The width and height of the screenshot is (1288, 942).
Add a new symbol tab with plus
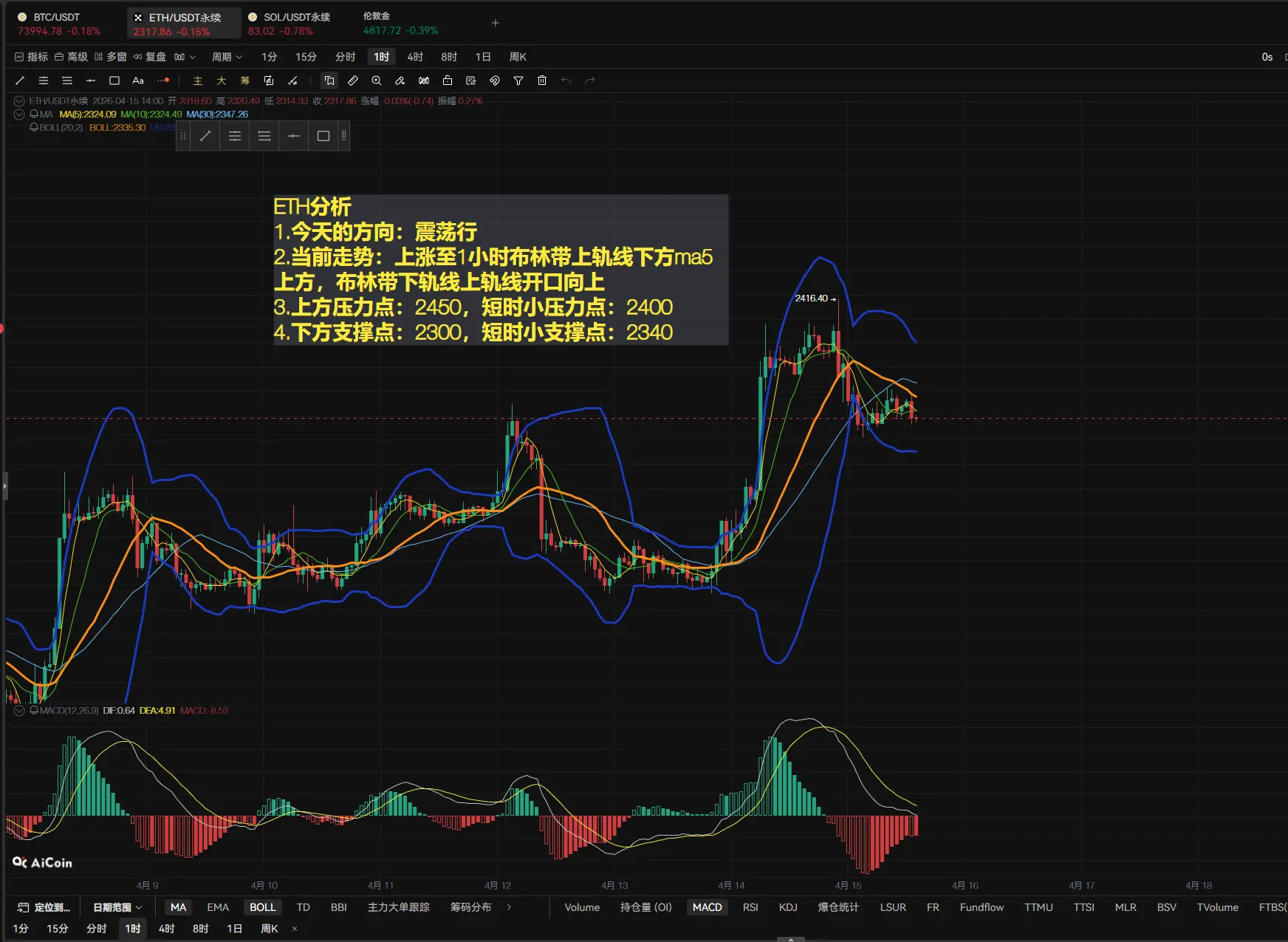[x=496, y=23]
